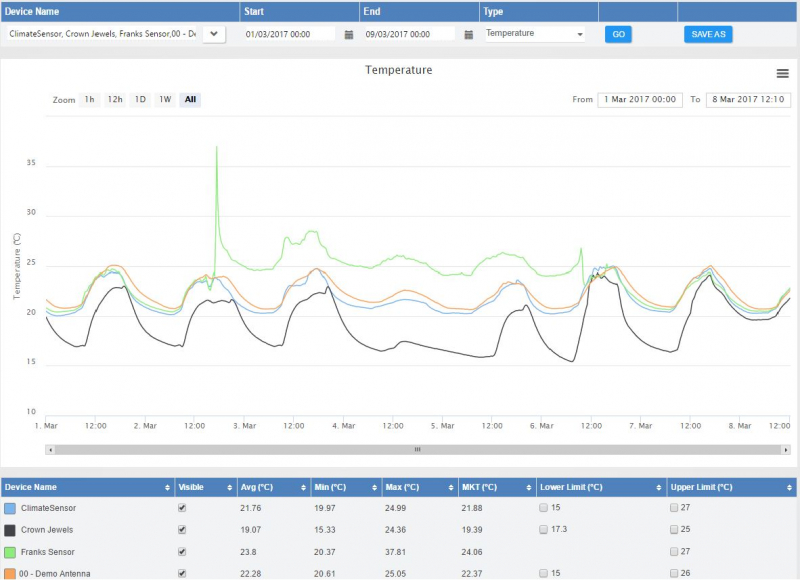
Task: Open the Type Temperature dropdown
Action: tap(535, 34)
